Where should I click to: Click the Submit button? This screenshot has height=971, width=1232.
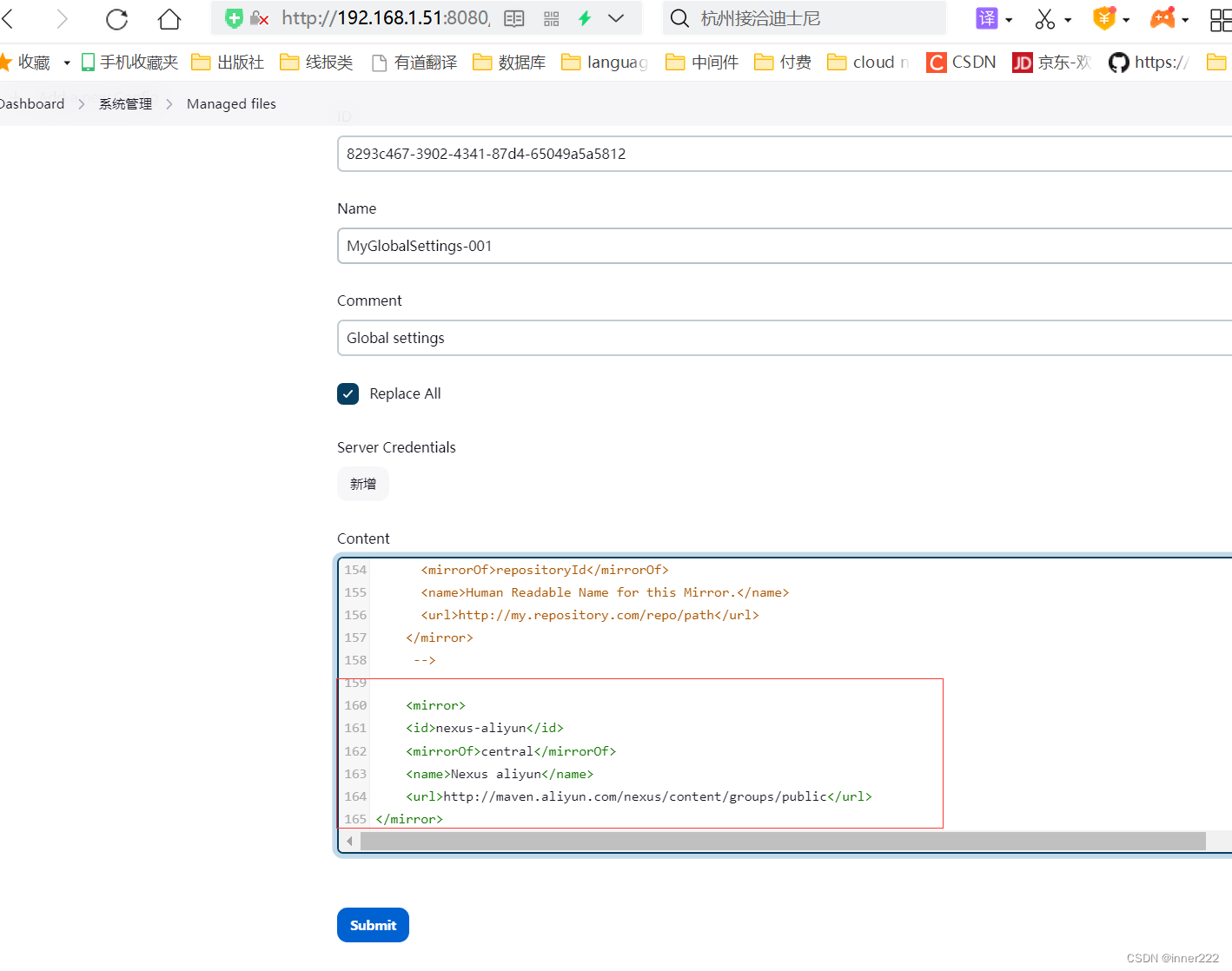point(373,925)
